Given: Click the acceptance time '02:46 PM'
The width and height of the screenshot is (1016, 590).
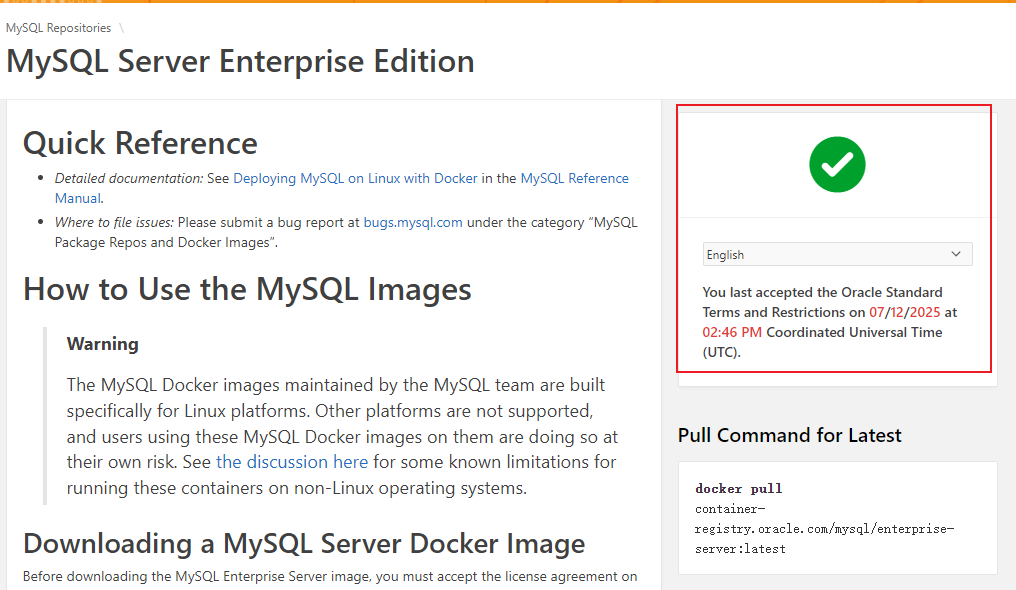Looking at the screenshot, I should pos(732,332).
